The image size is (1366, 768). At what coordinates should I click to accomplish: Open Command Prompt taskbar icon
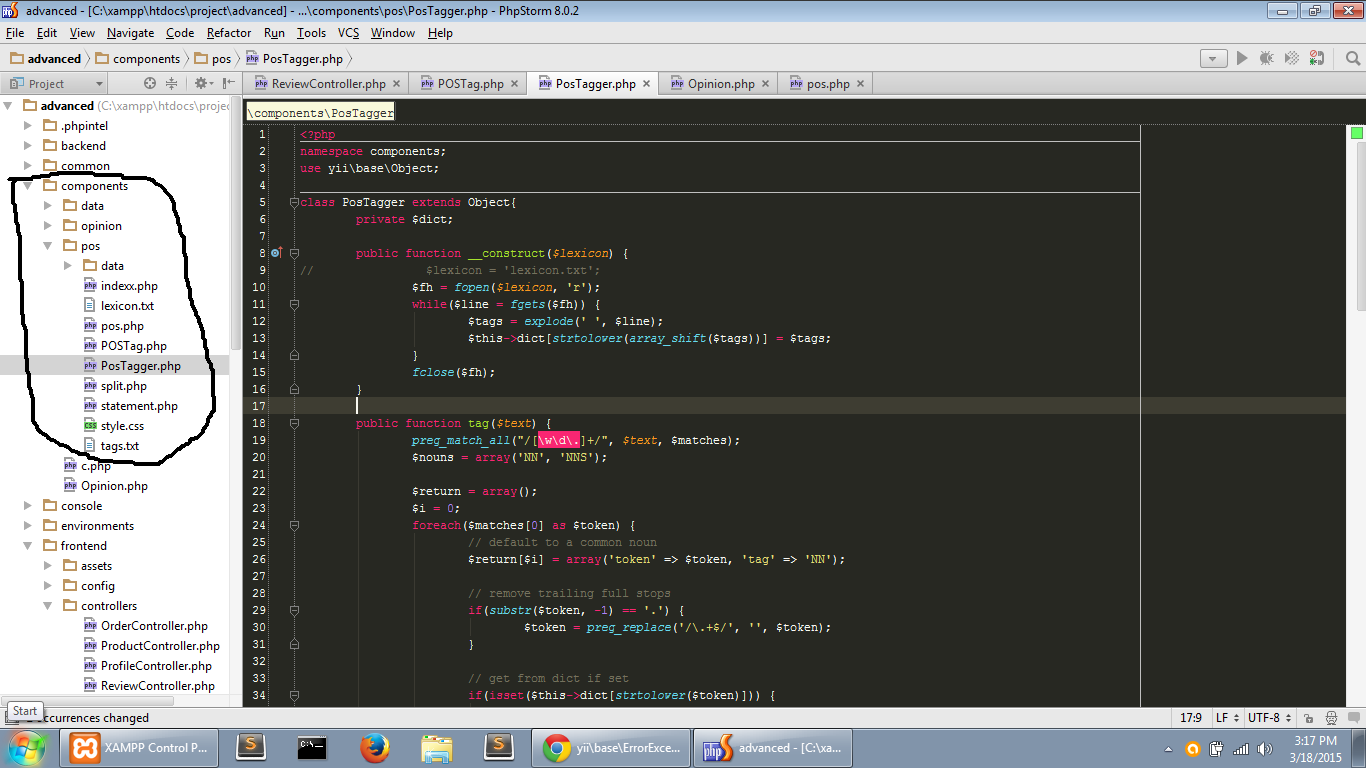(312, 747)
